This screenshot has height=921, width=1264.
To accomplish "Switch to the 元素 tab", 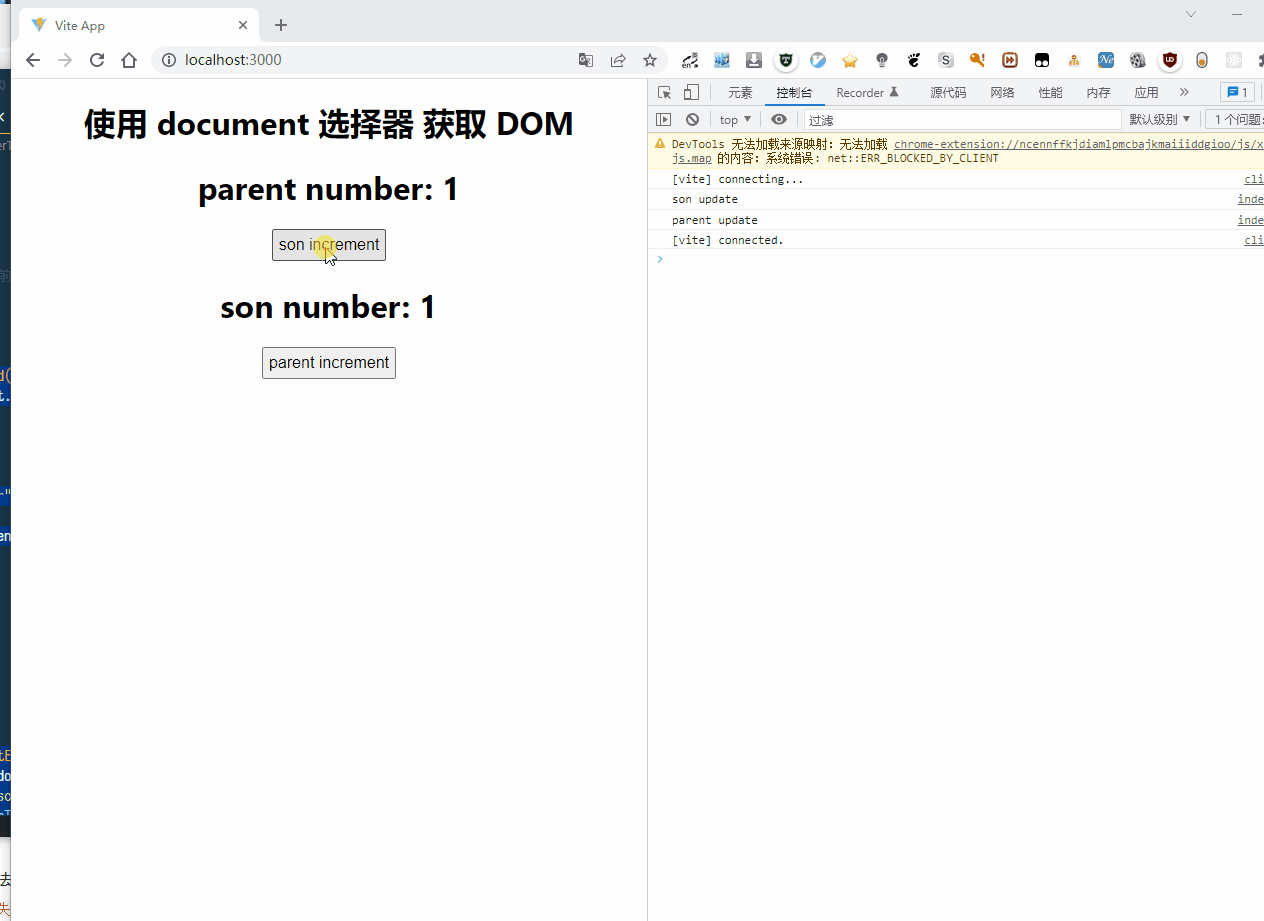I will coord(740,93).
